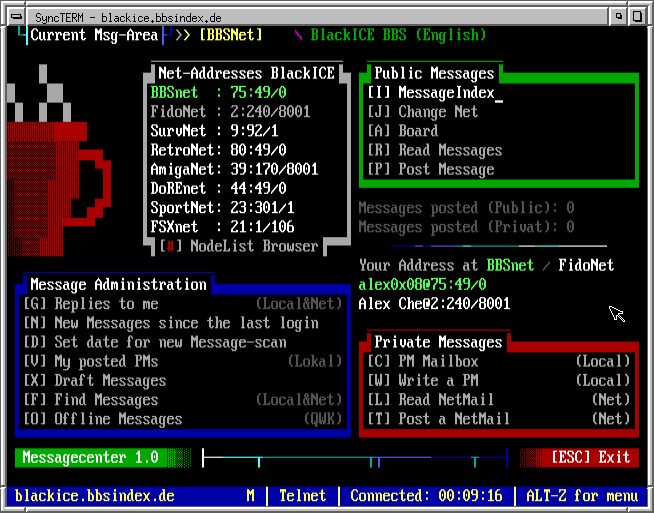Click the alex0x08@75:49/0 address
The width and height of the screenshot is (654, 513).
423,284
